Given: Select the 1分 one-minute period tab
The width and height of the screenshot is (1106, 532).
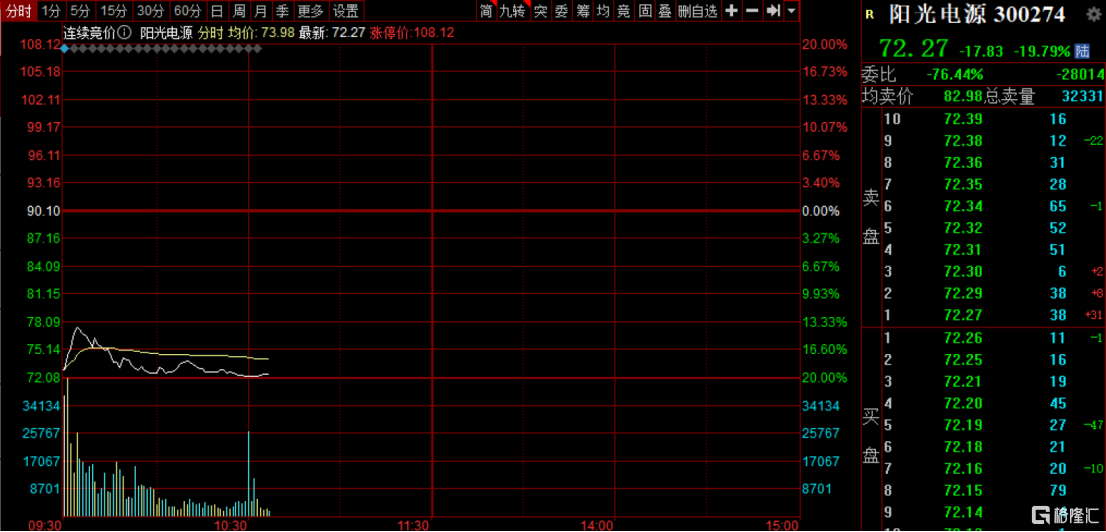Looking at the screenshot, I should pos(51,11).
